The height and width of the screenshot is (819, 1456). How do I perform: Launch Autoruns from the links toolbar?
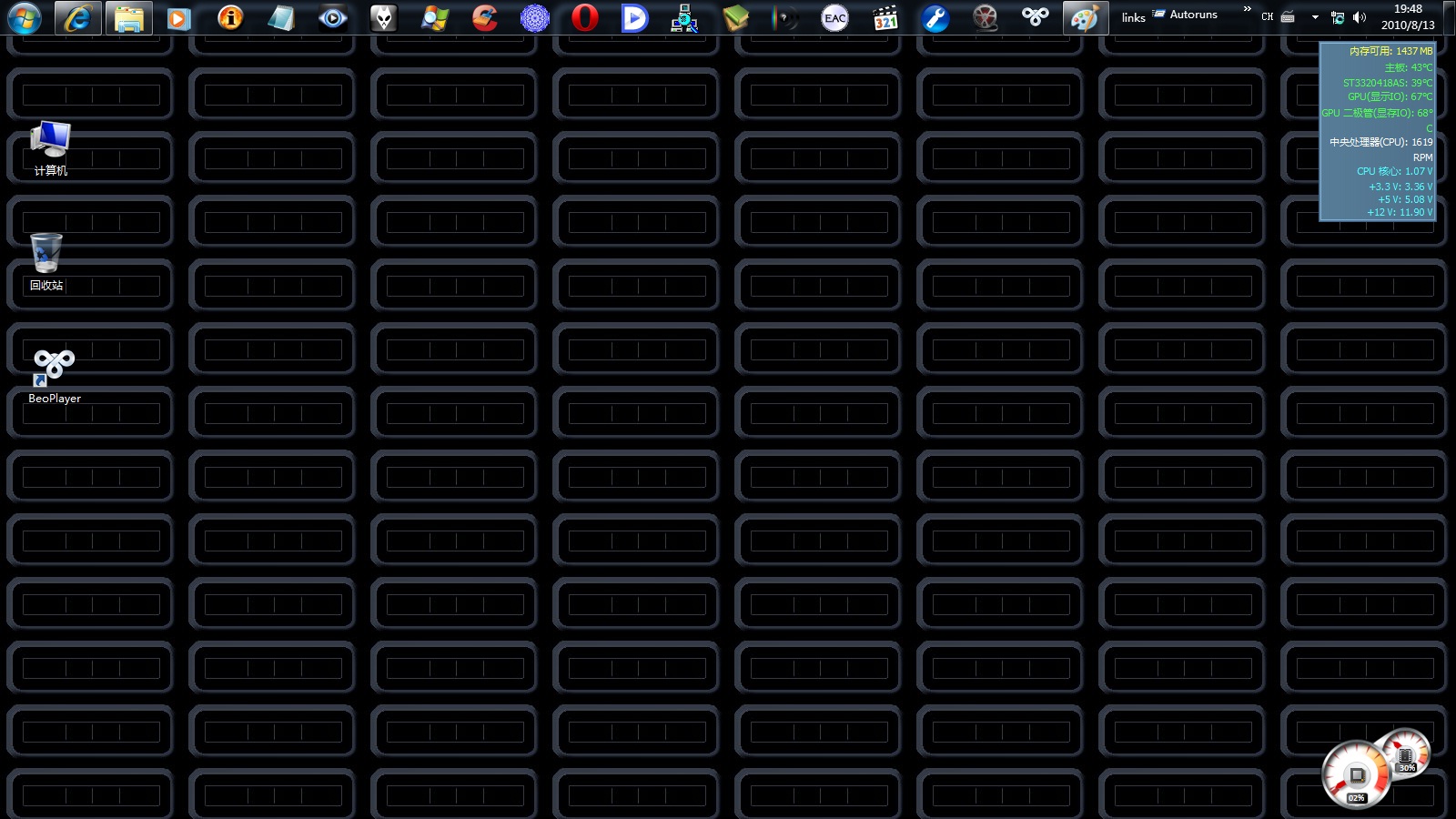click(1186, 15)
